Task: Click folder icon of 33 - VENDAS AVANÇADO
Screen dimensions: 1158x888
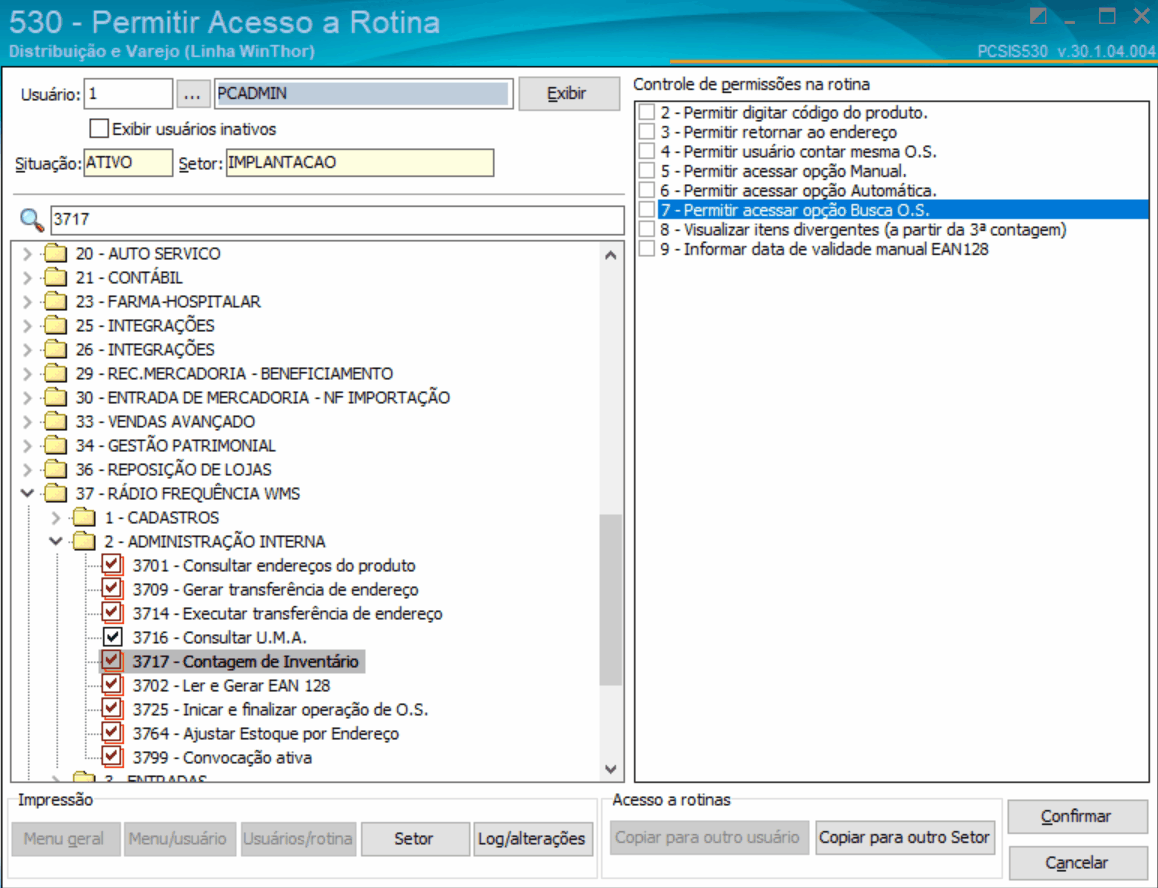Action: [55, 422]
